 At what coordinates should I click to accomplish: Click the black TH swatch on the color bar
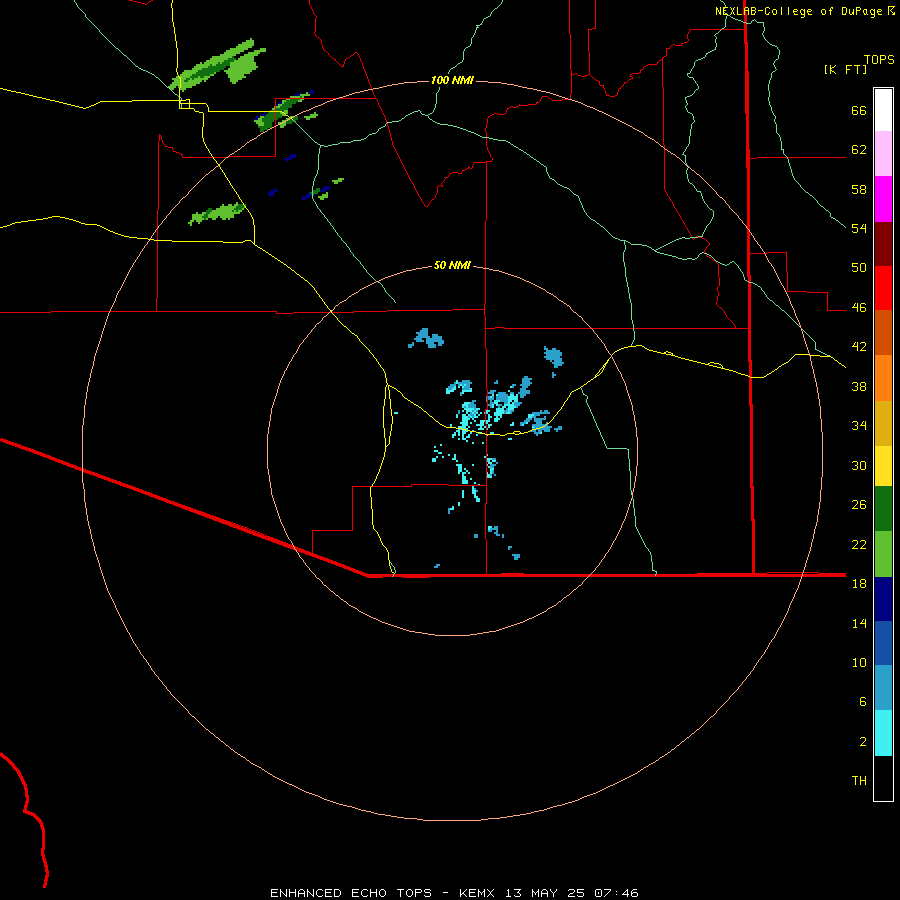pyautogui.click(x=883, y=778)
